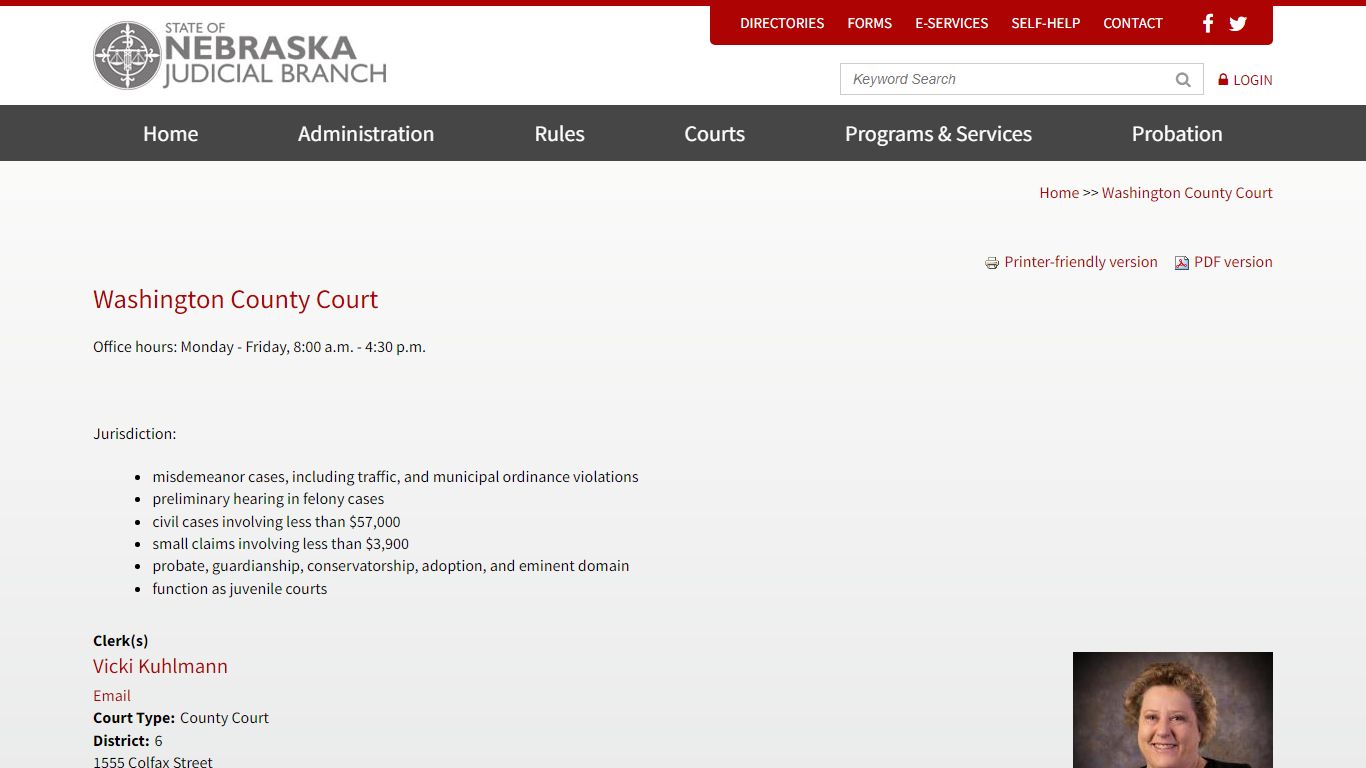Image resolution: width=1366 pixels, height=768 pixels.
Task: Click the 'Clerk(s)' label
Action: point(120,641)
